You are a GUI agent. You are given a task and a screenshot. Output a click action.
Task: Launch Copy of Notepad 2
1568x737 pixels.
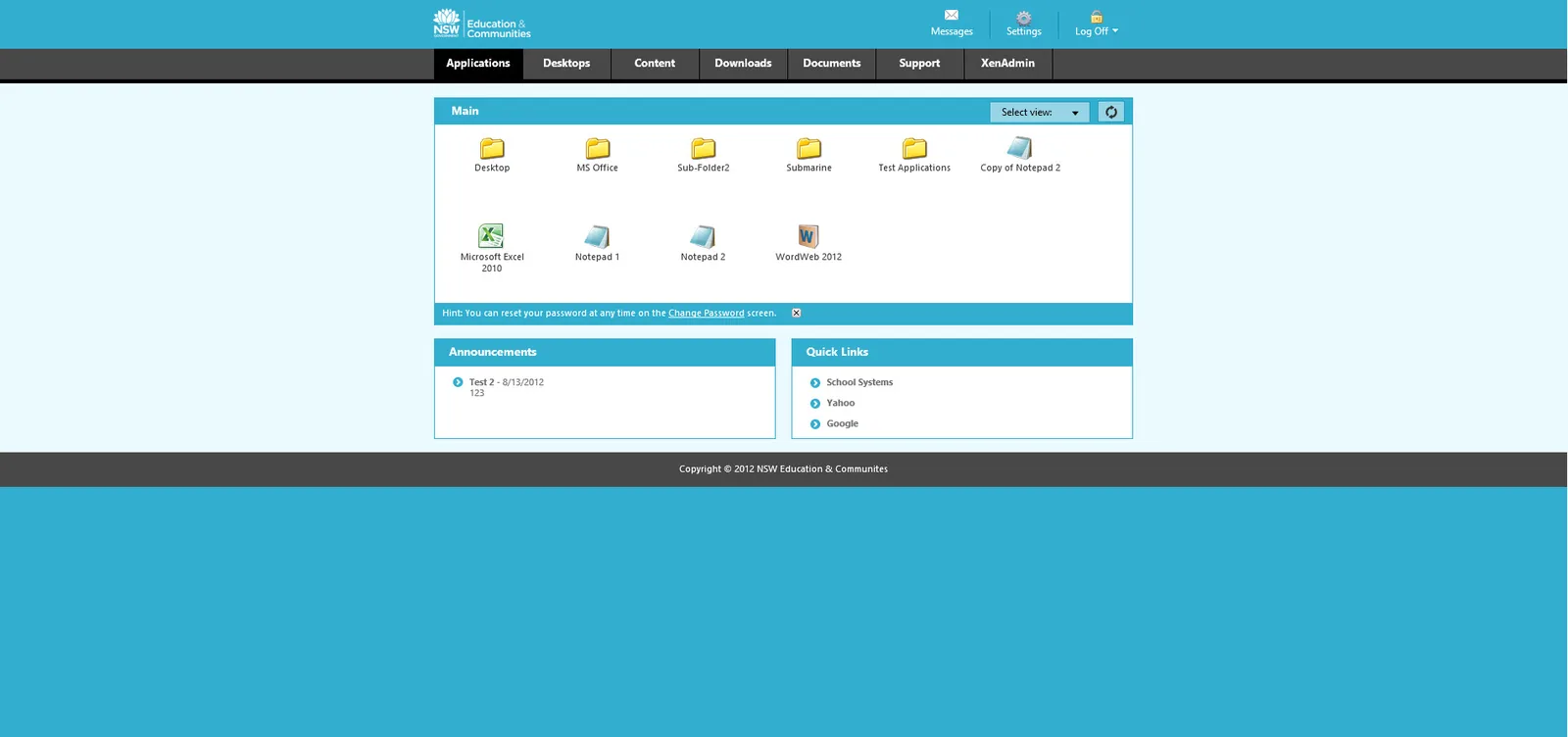pos(1020,149)
